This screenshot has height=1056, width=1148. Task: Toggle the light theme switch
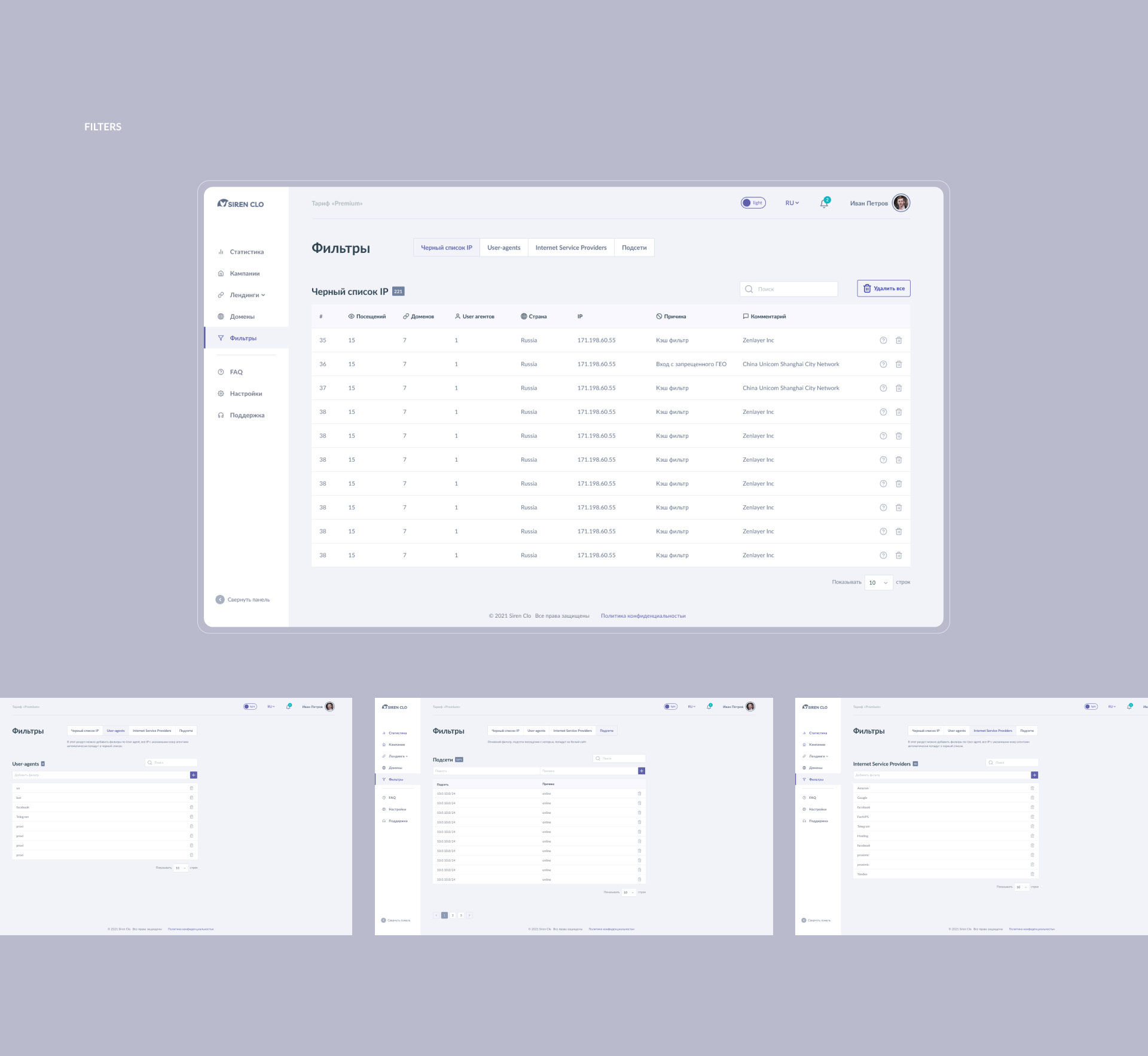pyautogui.click(x=753, y=203)
